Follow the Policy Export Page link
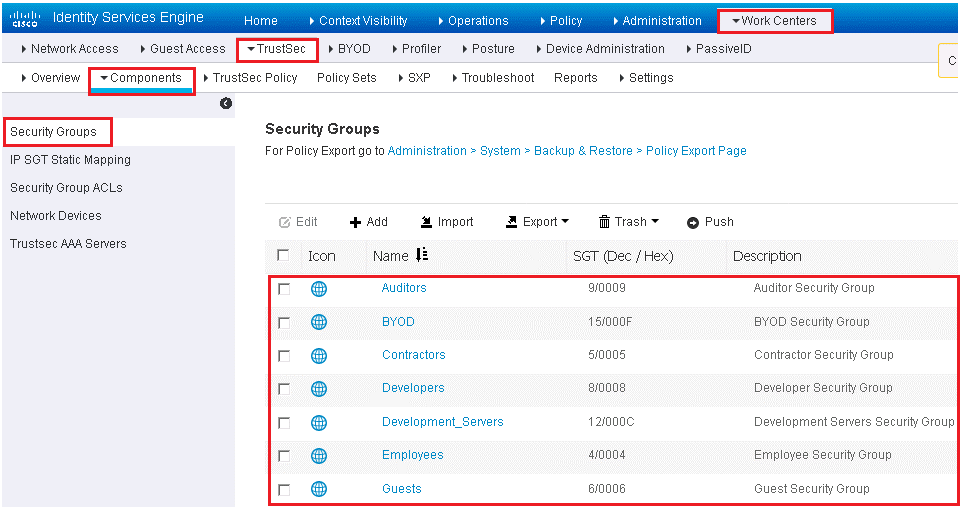The width and height of the screenshot is (964, 516). tap(696, 151)
